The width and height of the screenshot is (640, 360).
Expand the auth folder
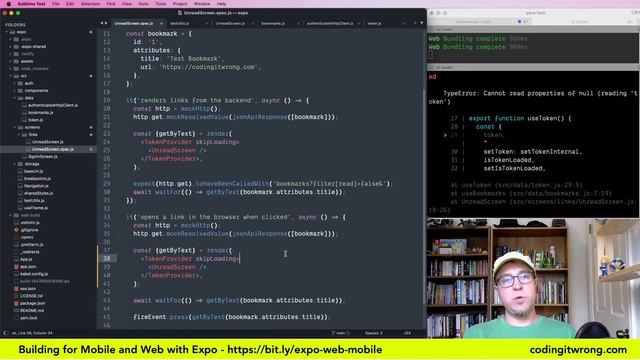pos(15,83)
